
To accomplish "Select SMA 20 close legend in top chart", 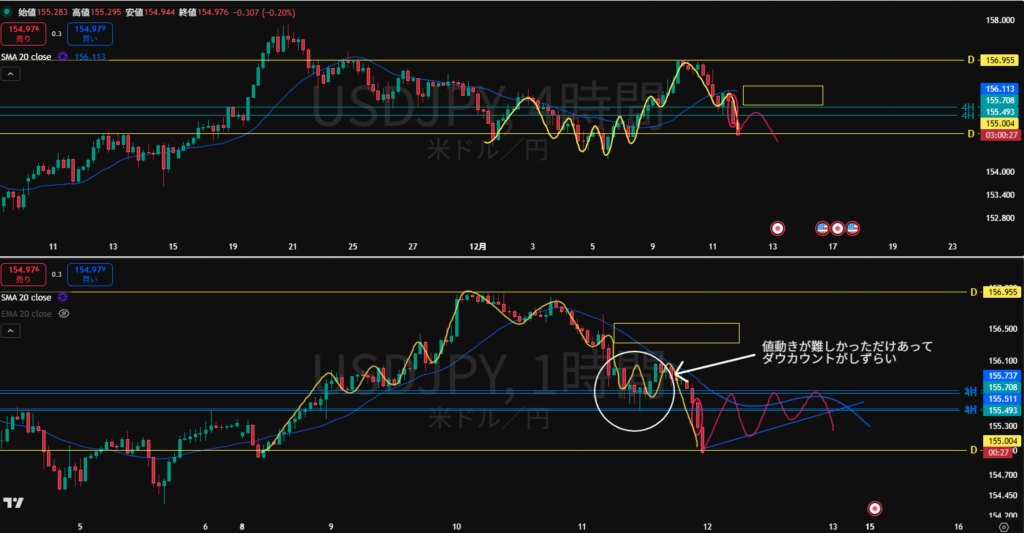I will point(27,57).
